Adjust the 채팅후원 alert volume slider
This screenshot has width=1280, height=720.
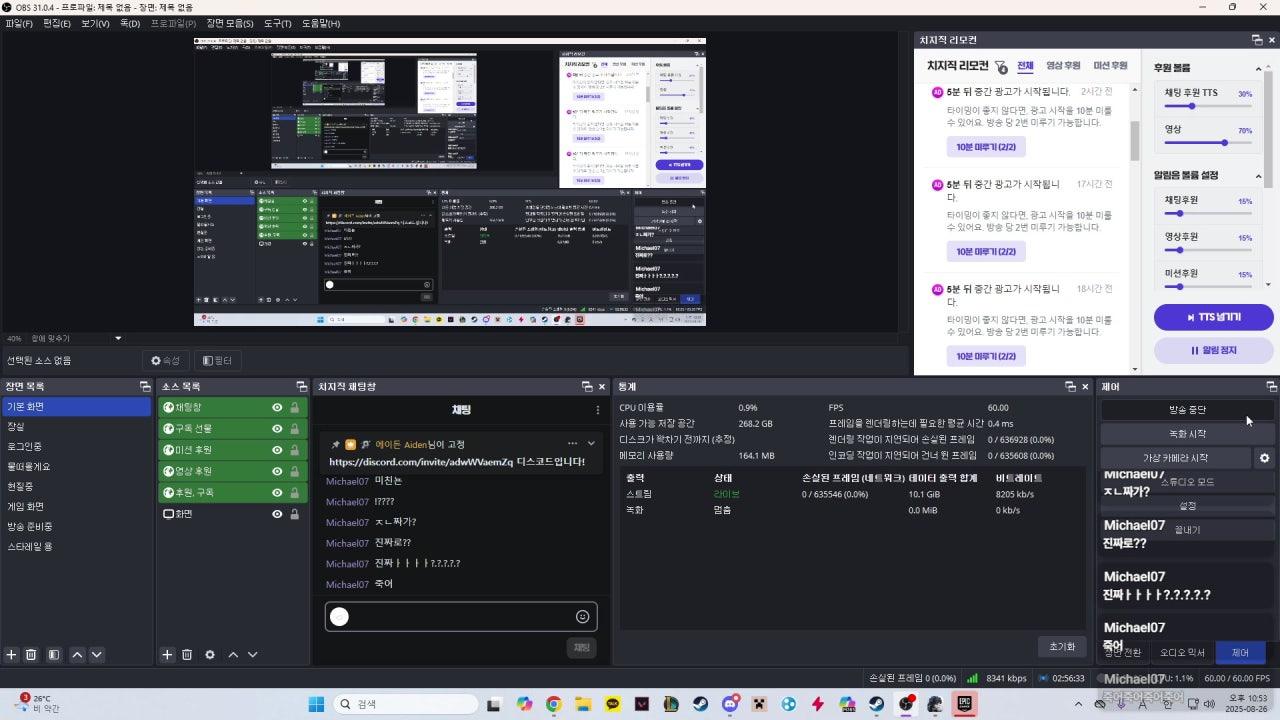[x=1208, y=213]
